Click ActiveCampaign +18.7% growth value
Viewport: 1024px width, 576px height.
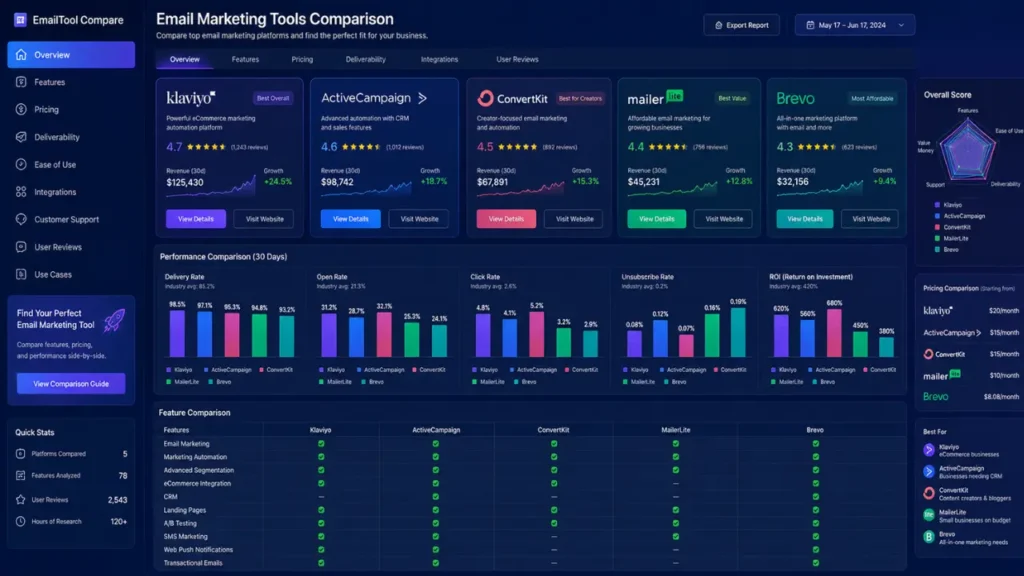click(x=434, y=182)
